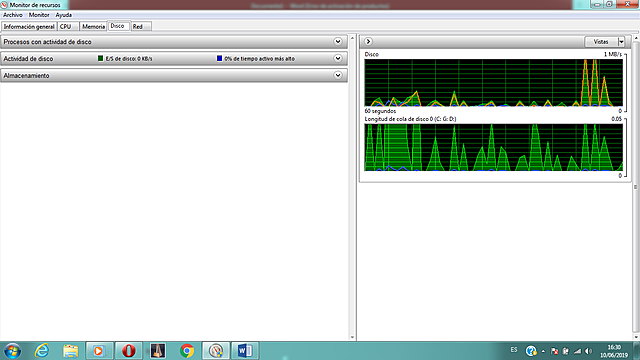
Task: Launch Internet Explorer from taskbar
Action: coord(42,351)
